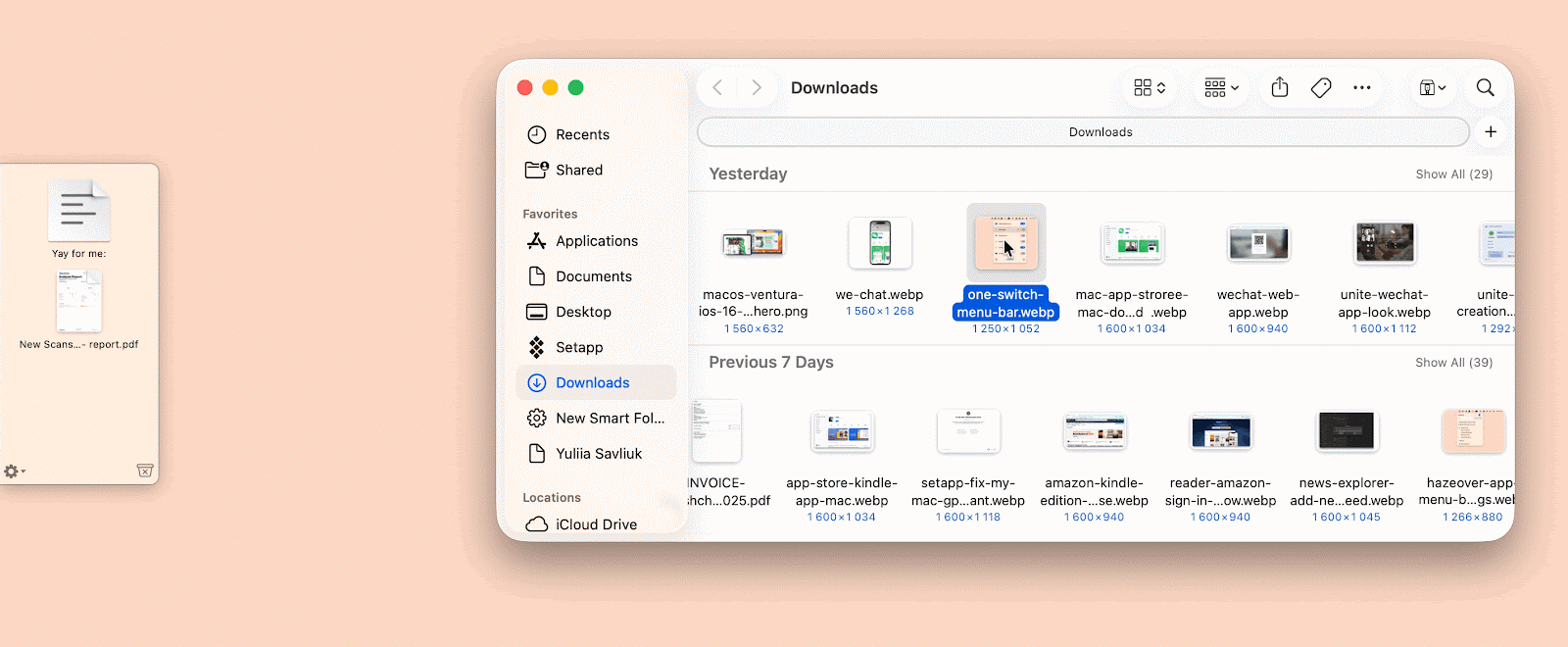The width and height of the screenshot is (1568, 647).
Task: Select amazon-kindle-edition webp thumbnail
Action: click(x=1095, y=431)
